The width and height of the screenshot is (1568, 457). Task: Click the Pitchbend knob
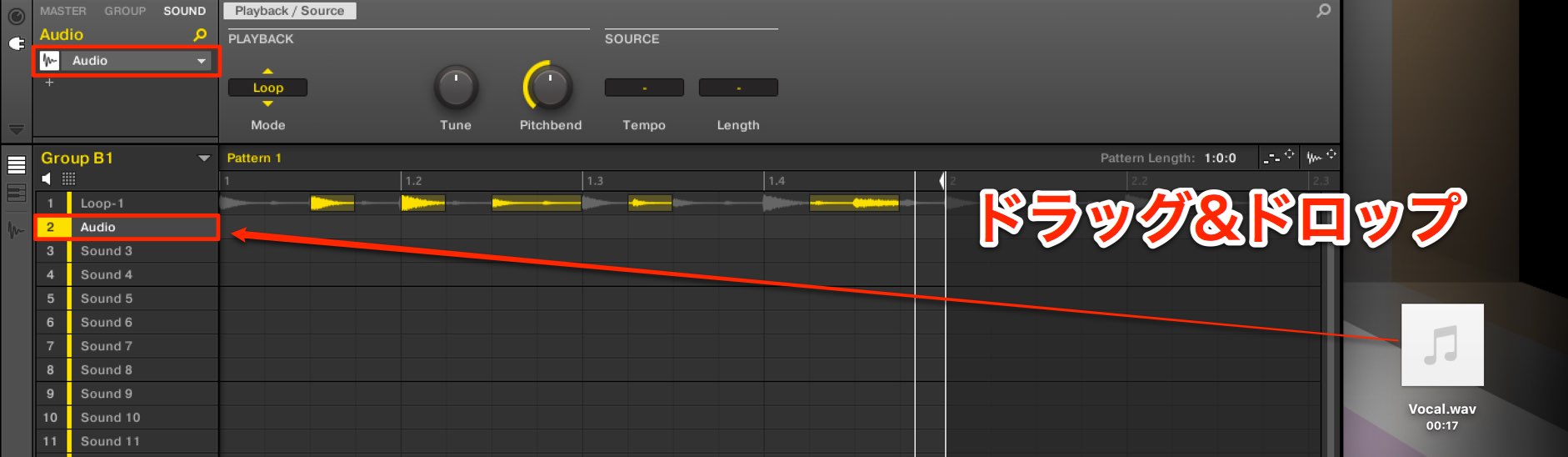pyautogui.click(x=549, y=87)
